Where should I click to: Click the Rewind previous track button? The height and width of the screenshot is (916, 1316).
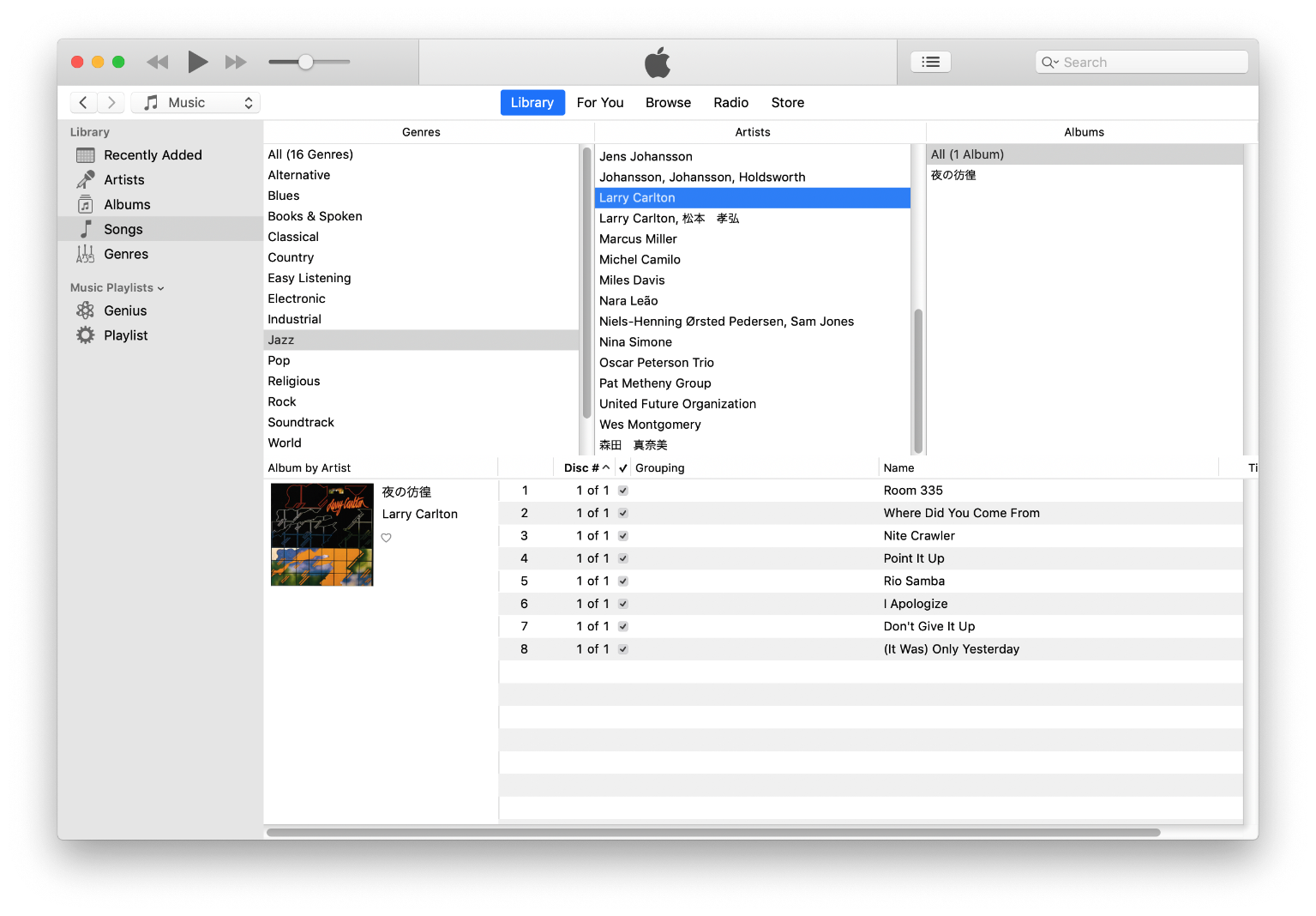click(x=158, y=62)
